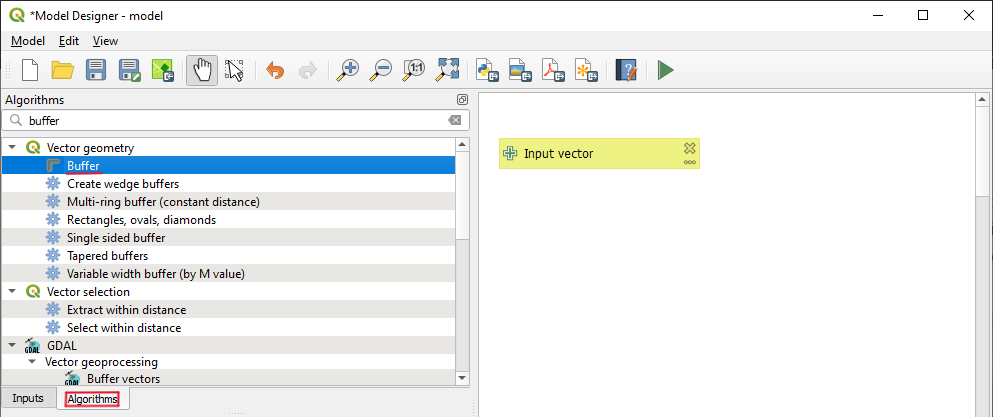Click the Undo arrow in toolbar
The width and height of the screenshot is (993, 417).
click(x=275, y=70)
